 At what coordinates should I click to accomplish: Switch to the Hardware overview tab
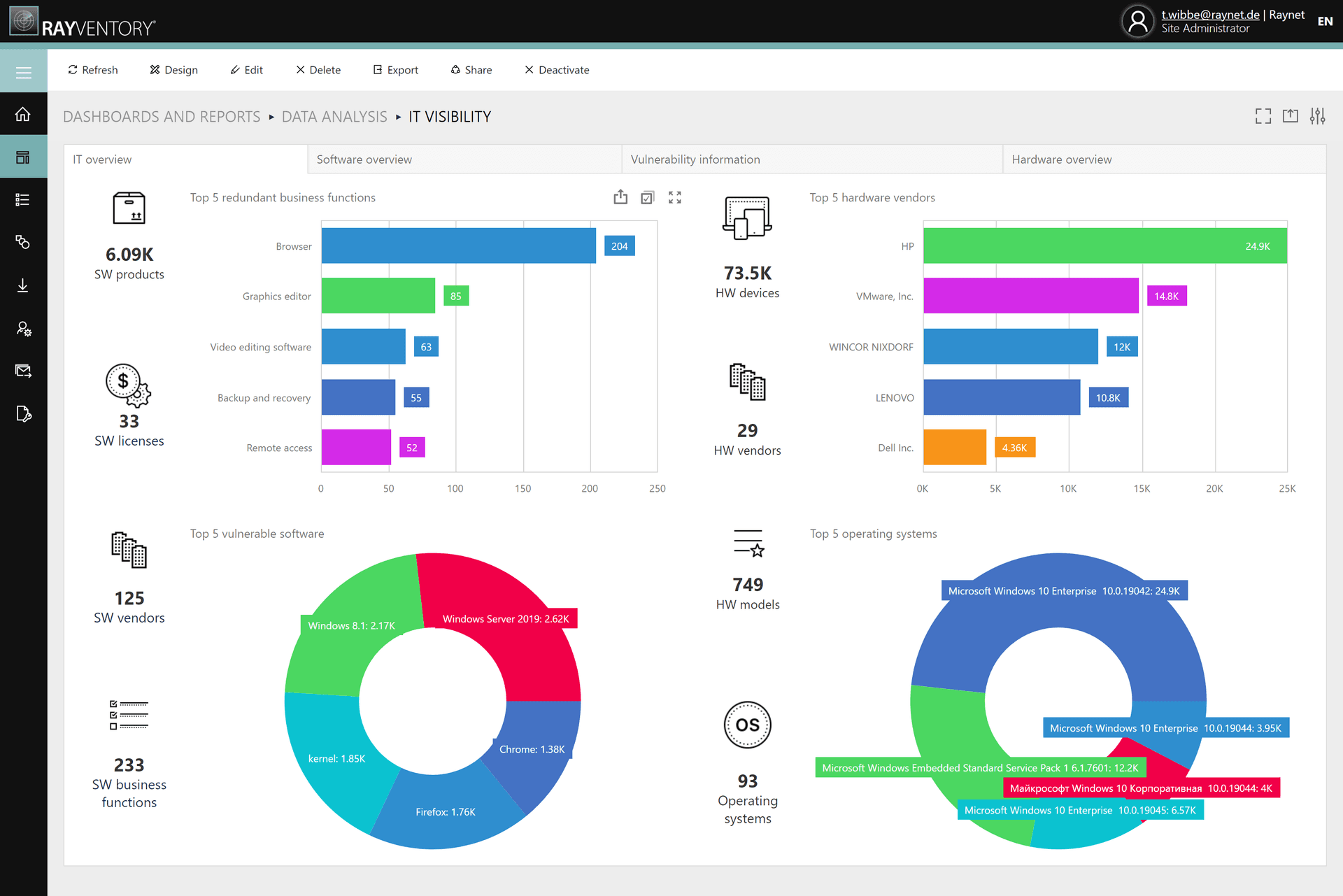point(1164,159)
